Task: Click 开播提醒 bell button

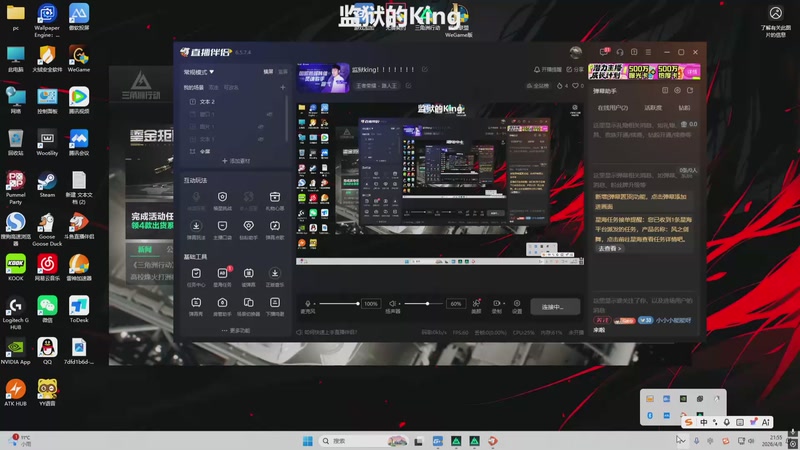Action: 547,69
